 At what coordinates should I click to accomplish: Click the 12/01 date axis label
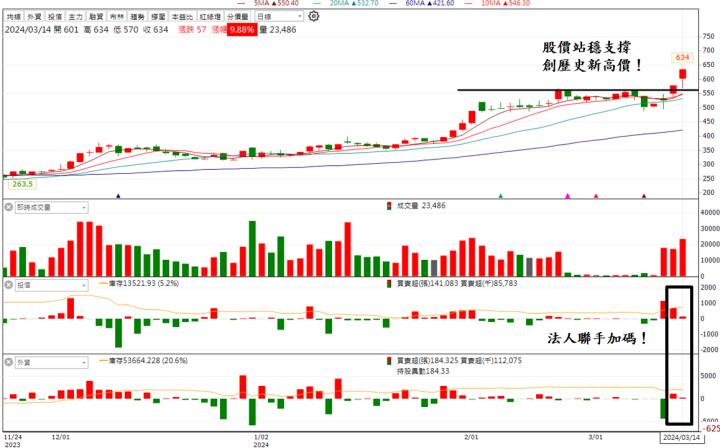61,437
